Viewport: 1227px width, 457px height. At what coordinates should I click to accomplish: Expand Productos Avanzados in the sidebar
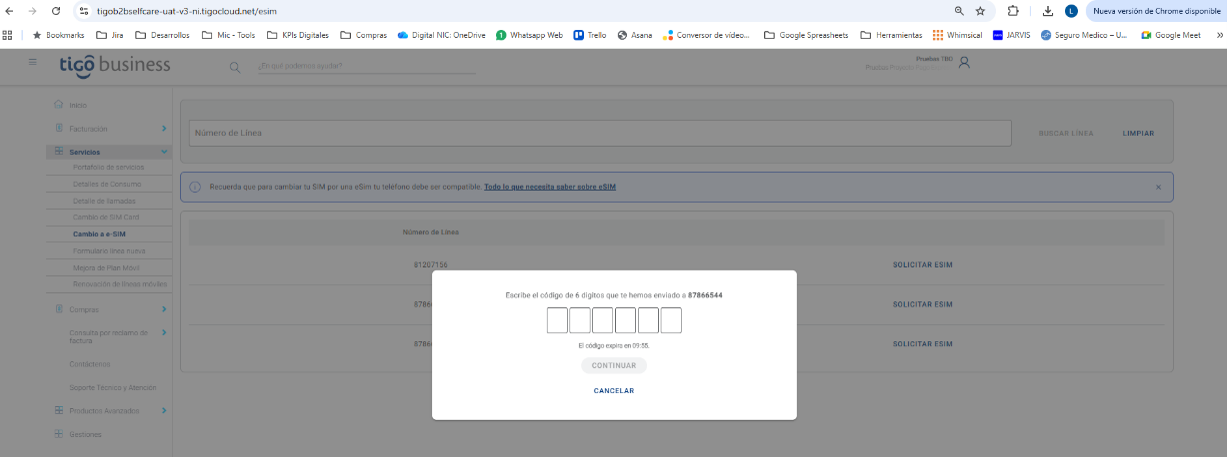[110, 410]
